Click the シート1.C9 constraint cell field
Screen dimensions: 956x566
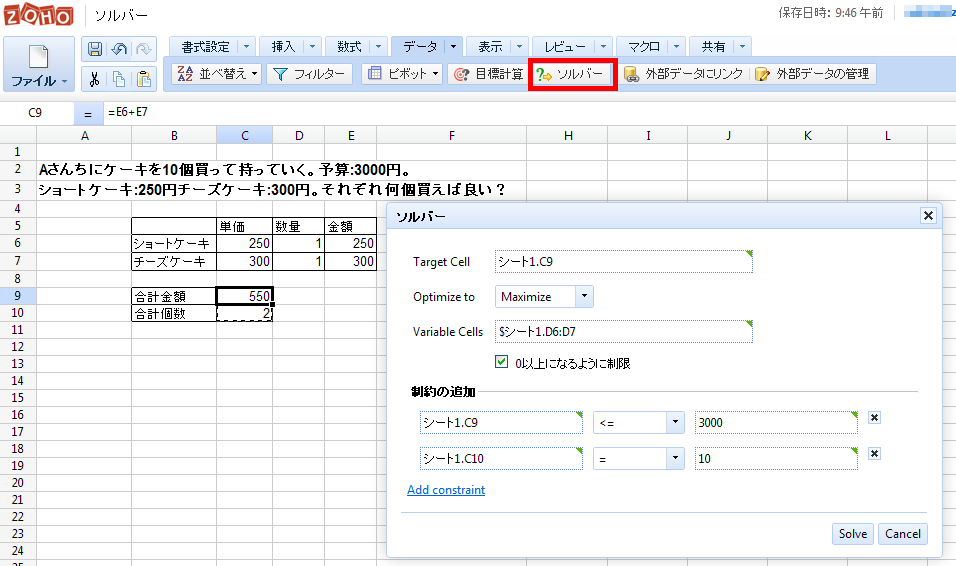(x=501, y=422)
